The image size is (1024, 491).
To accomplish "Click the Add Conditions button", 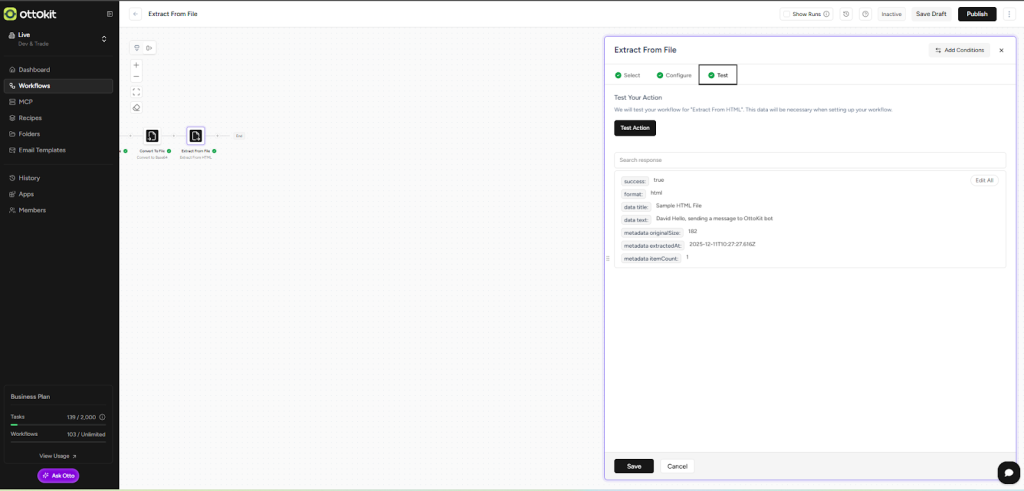I will 959,50.
